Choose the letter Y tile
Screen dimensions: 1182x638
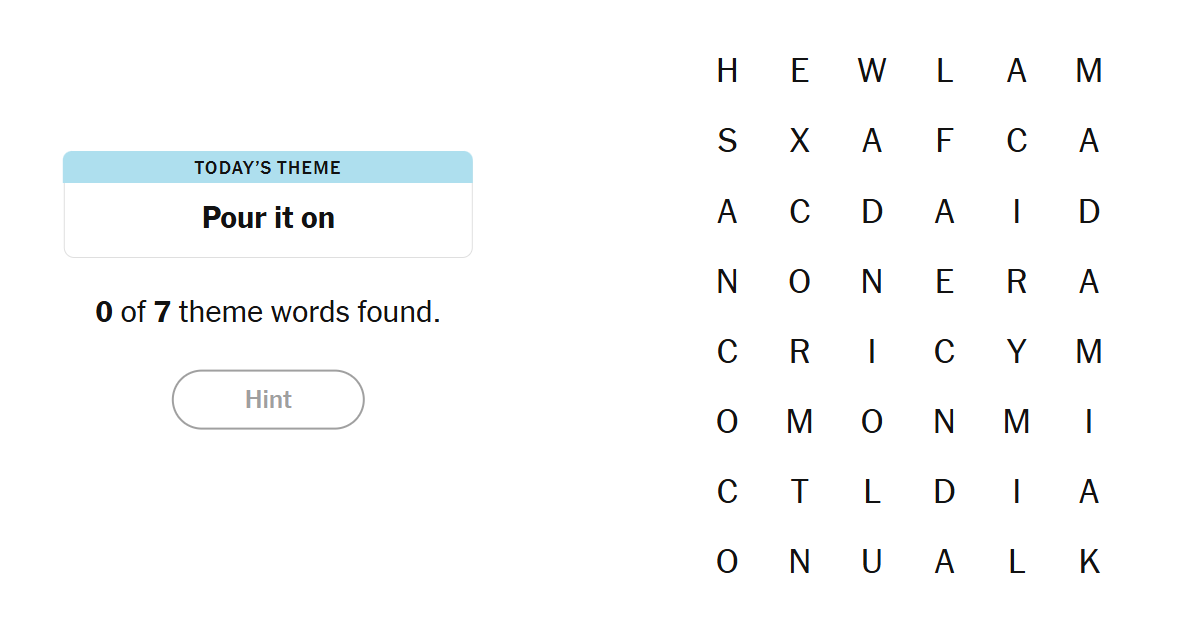click(1016, 352)
